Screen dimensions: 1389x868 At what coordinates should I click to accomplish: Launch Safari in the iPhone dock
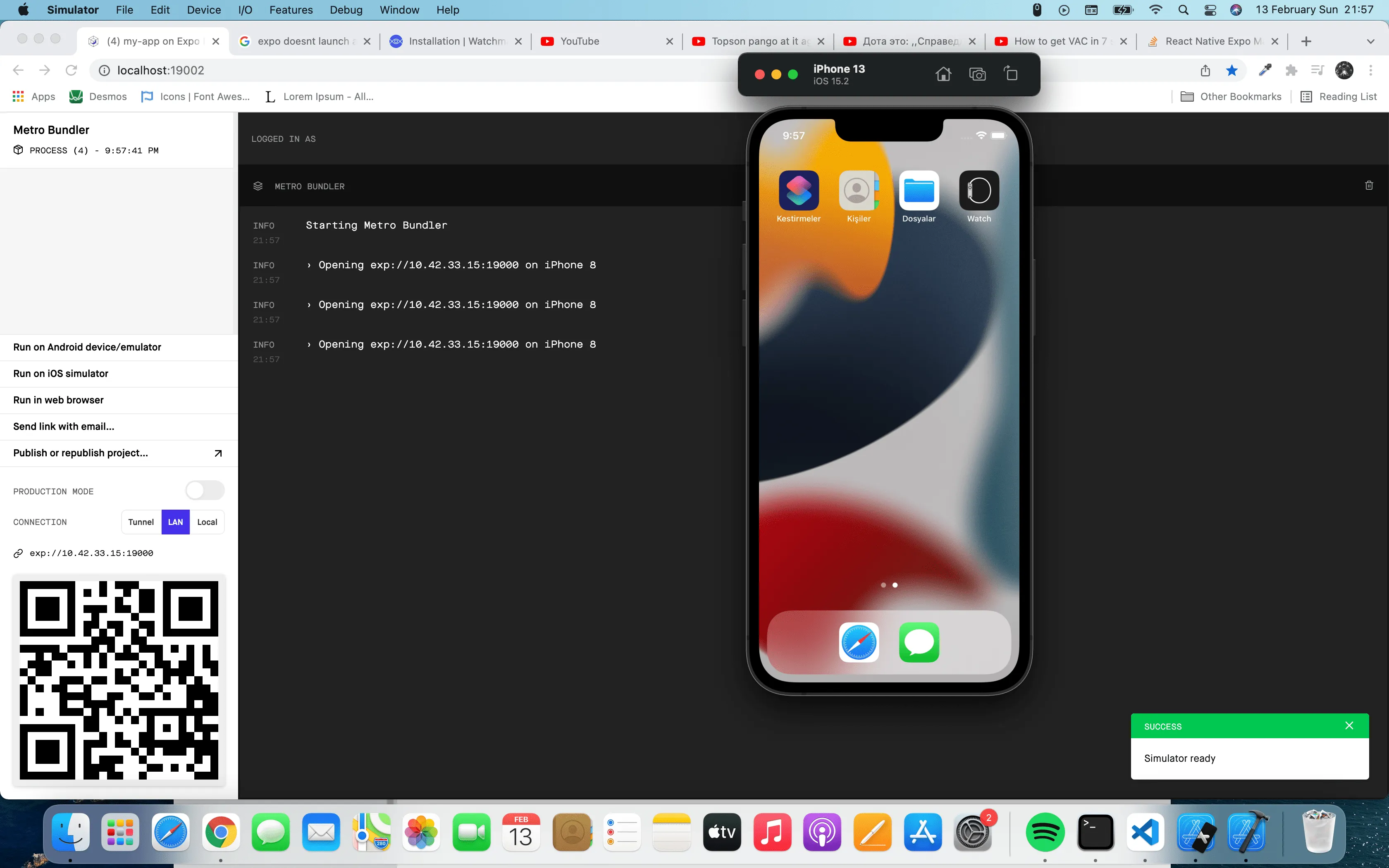point(859,642)
